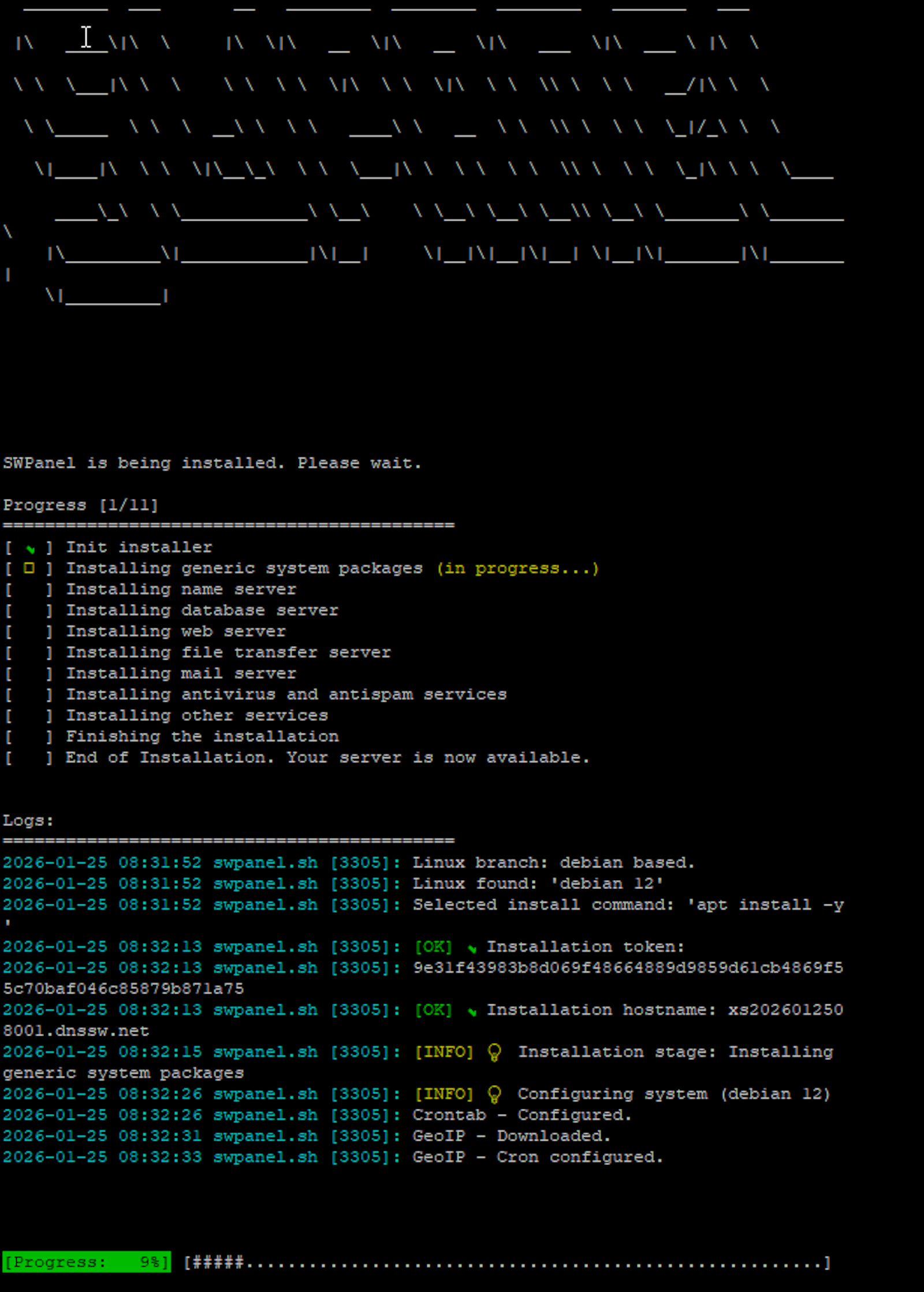The image size is (924, 1292).
Task: Click the empty bracket beside Installing database server
Action: tap(29, 610)
